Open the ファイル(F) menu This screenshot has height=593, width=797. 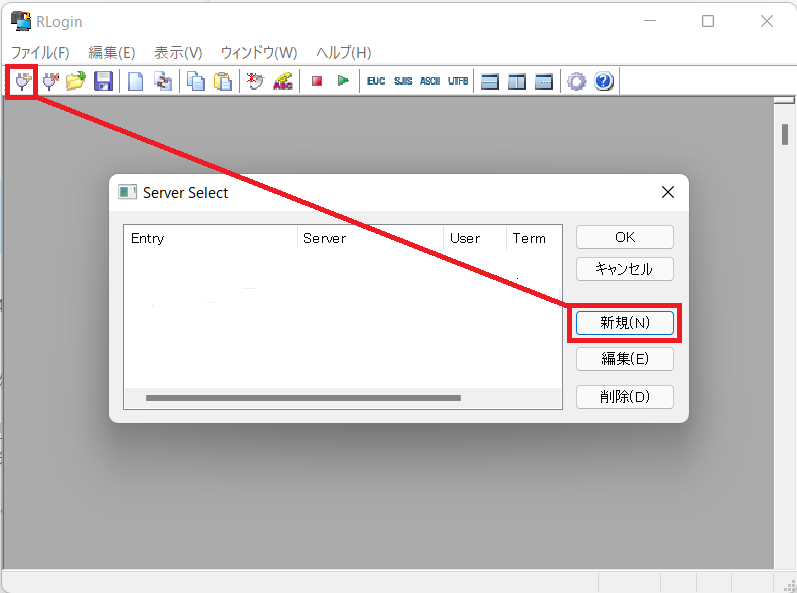(x=40, y=52)
